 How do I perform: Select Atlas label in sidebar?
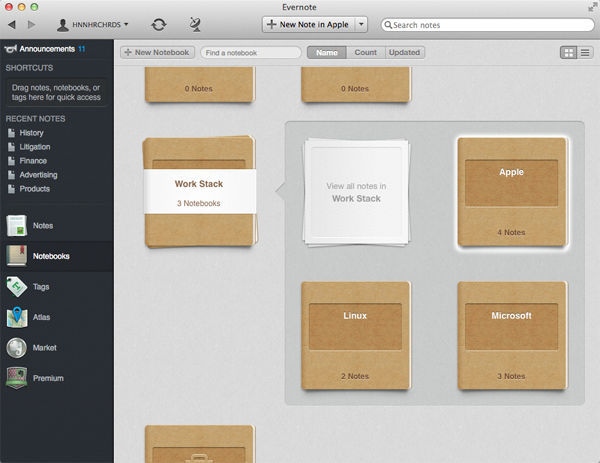point(41,317)
